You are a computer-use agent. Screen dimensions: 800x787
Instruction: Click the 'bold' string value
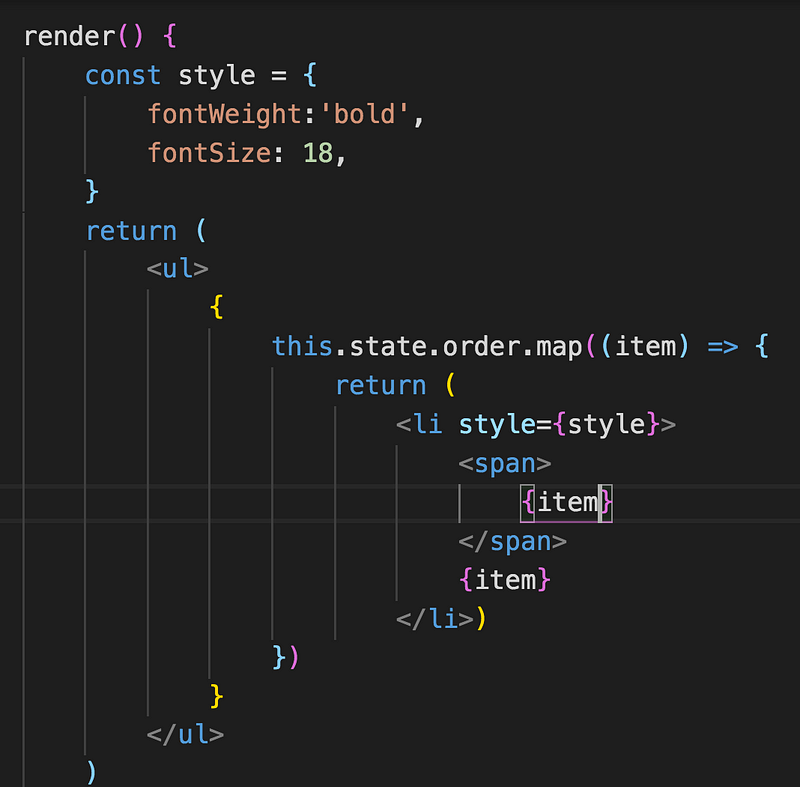(364, 114)
